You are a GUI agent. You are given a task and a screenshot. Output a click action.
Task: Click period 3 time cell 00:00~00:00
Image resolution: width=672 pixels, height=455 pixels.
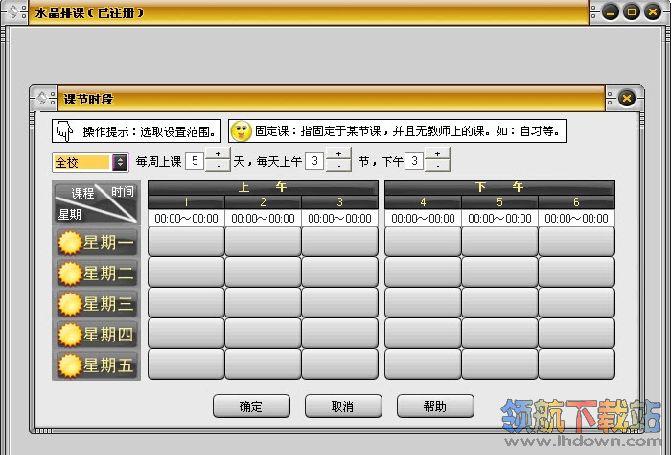click(x=340, y=219)
